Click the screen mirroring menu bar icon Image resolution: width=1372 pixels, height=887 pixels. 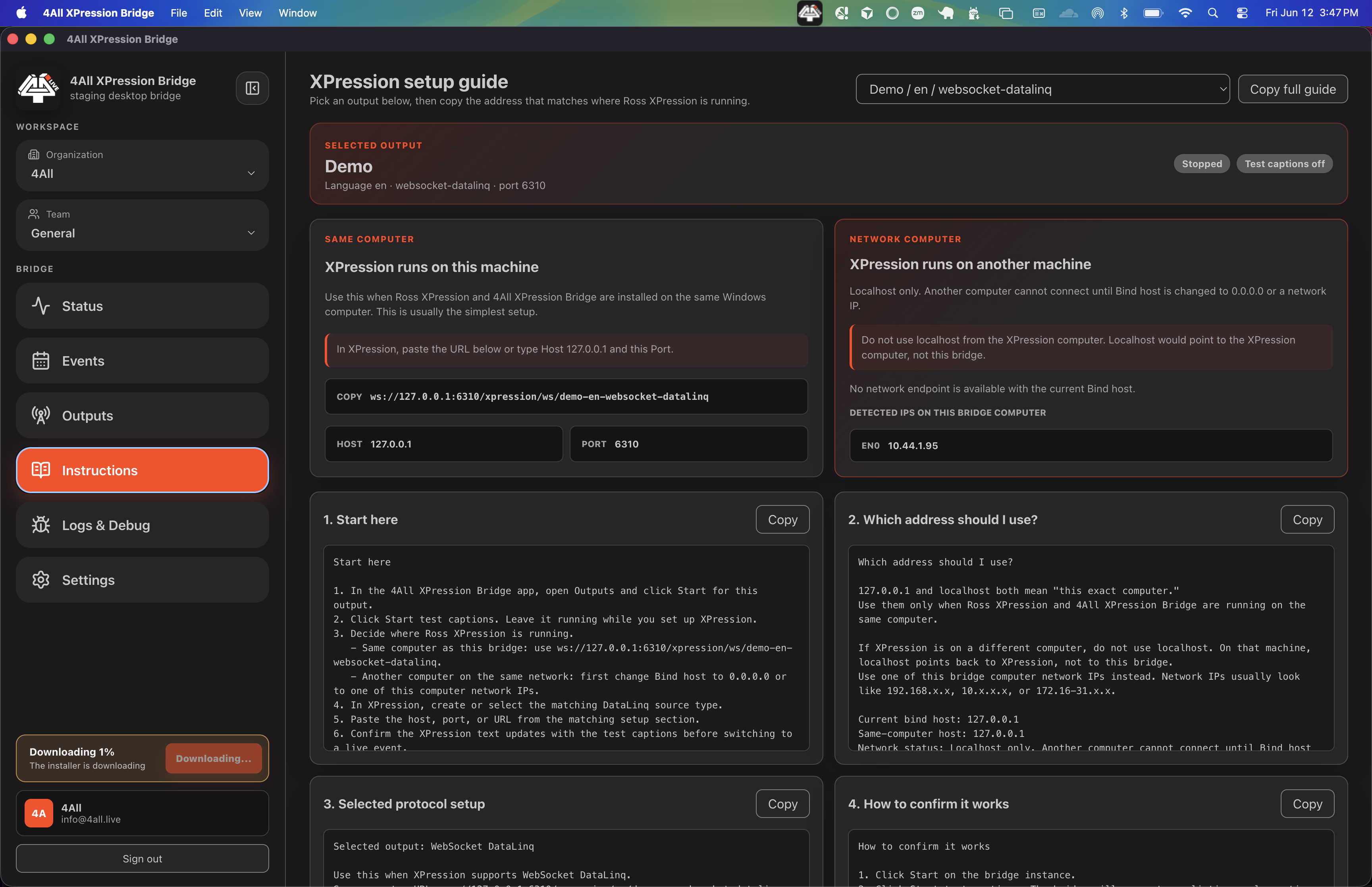(1005, 13)
